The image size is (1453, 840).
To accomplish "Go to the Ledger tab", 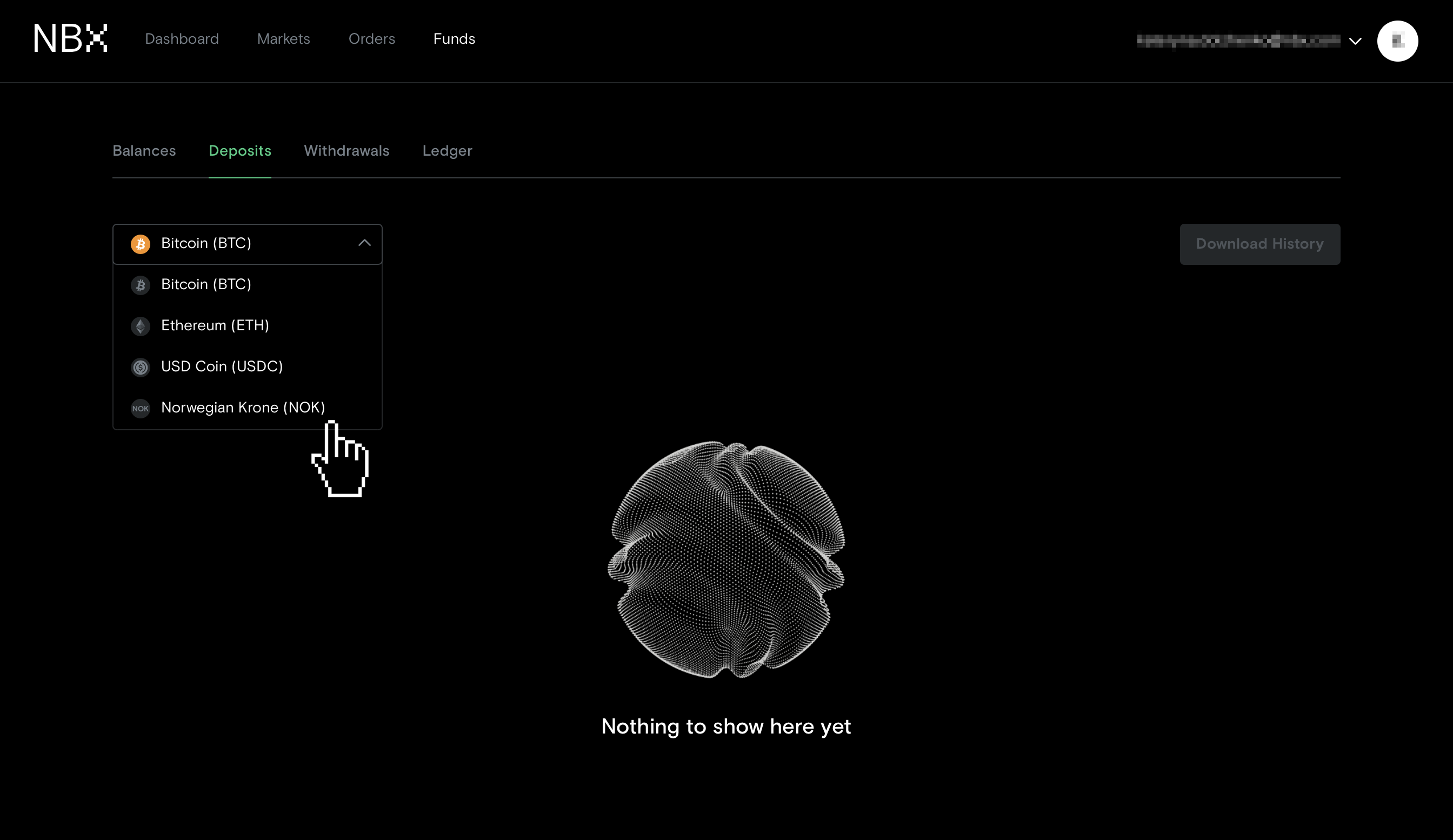I will pyautogui.click(x=447, y=151).
